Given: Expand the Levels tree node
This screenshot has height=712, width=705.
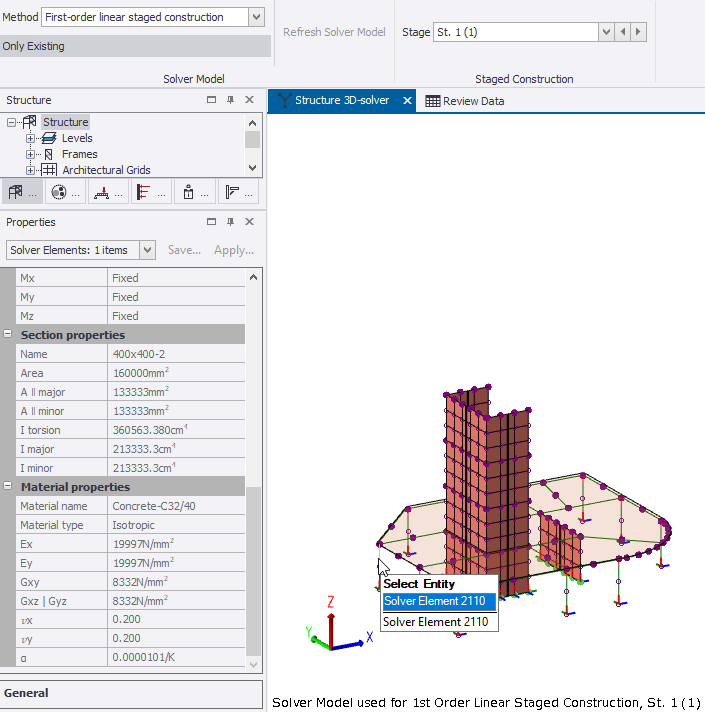Looking at the screenshot, I should pos(31,138).
